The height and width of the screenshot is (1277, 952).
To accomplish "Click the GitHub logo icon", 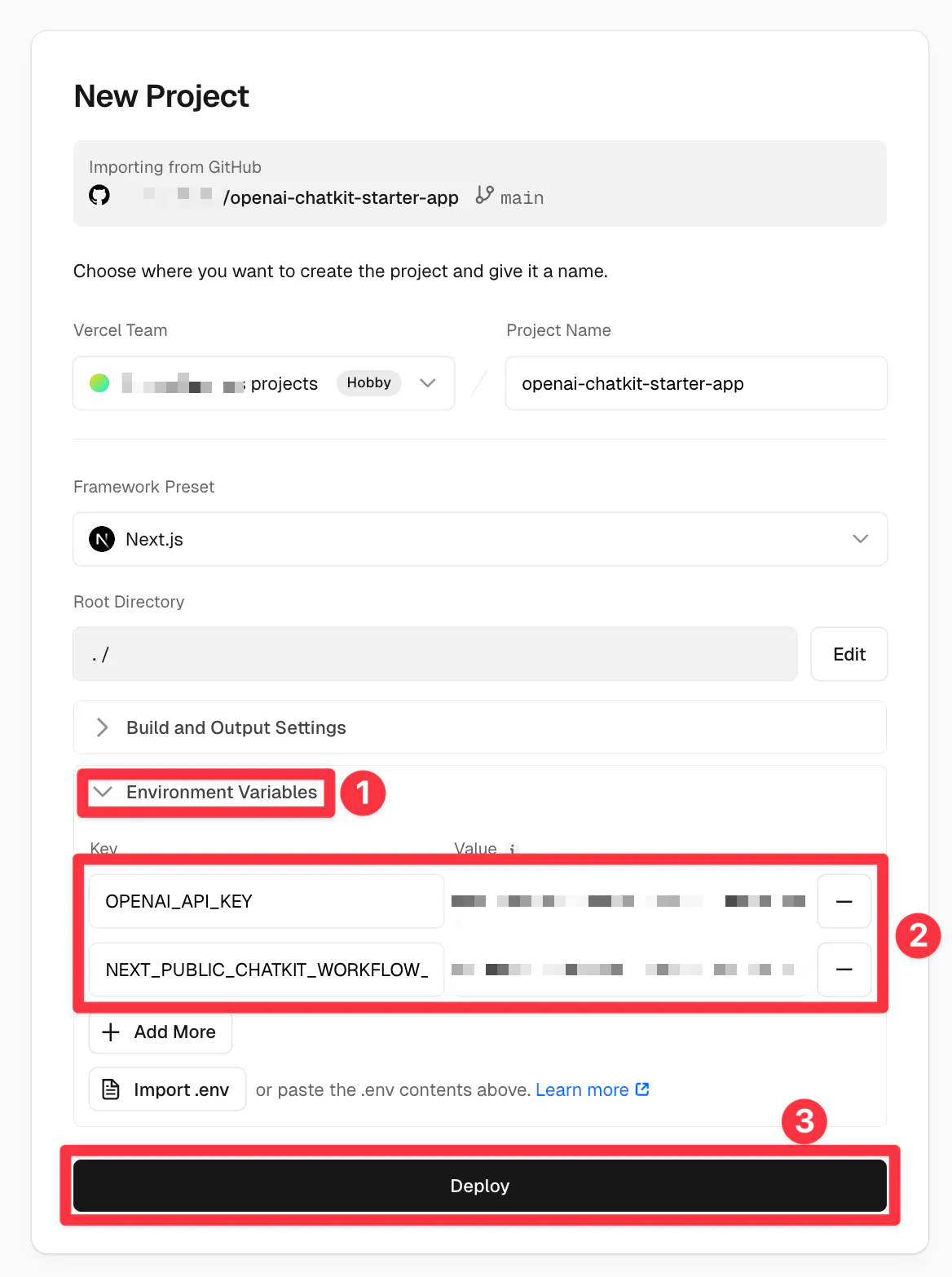I will (x=99, y=196).
